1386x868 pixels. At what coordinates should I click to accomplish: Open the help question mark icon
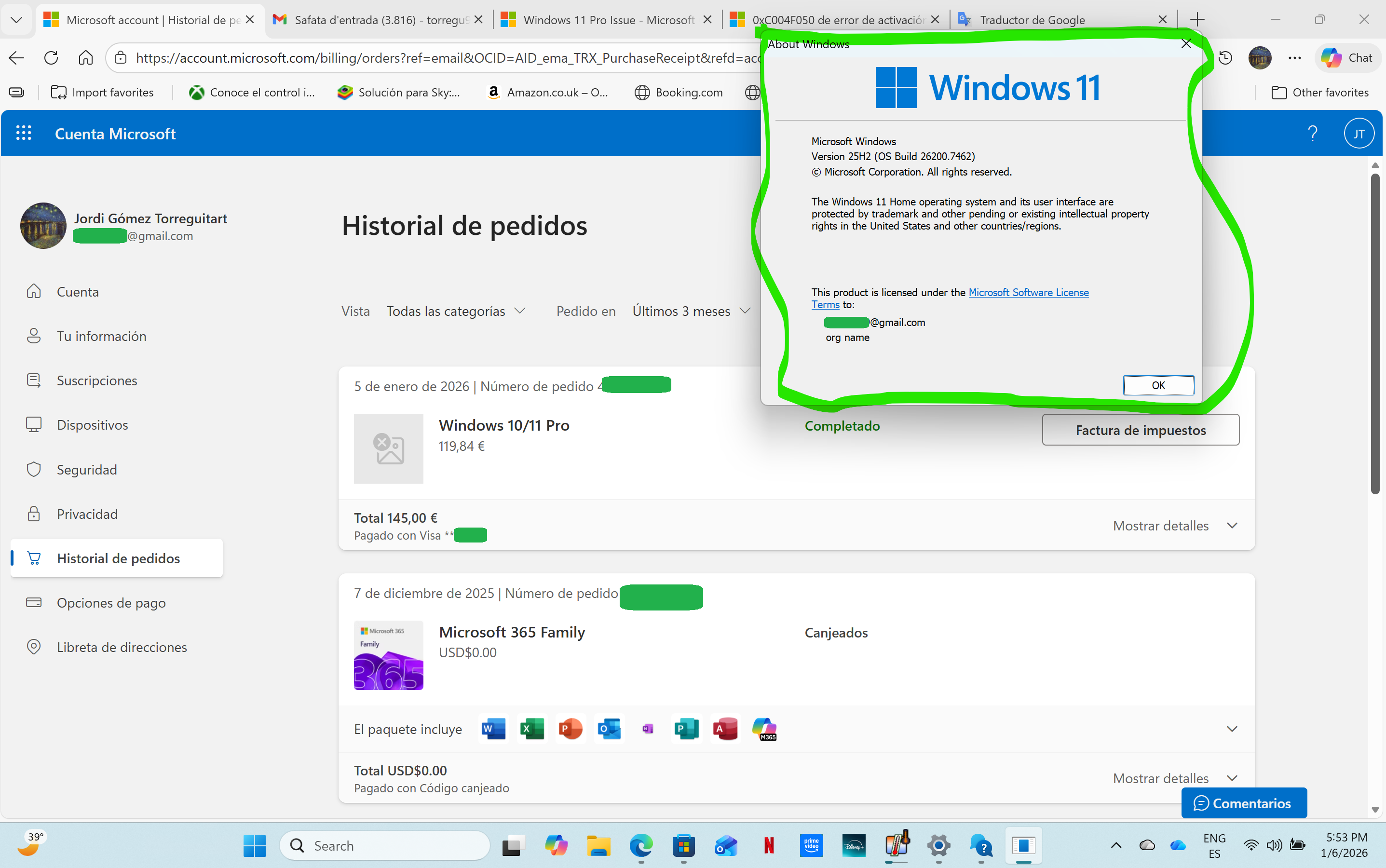(x=1313, y=133)
